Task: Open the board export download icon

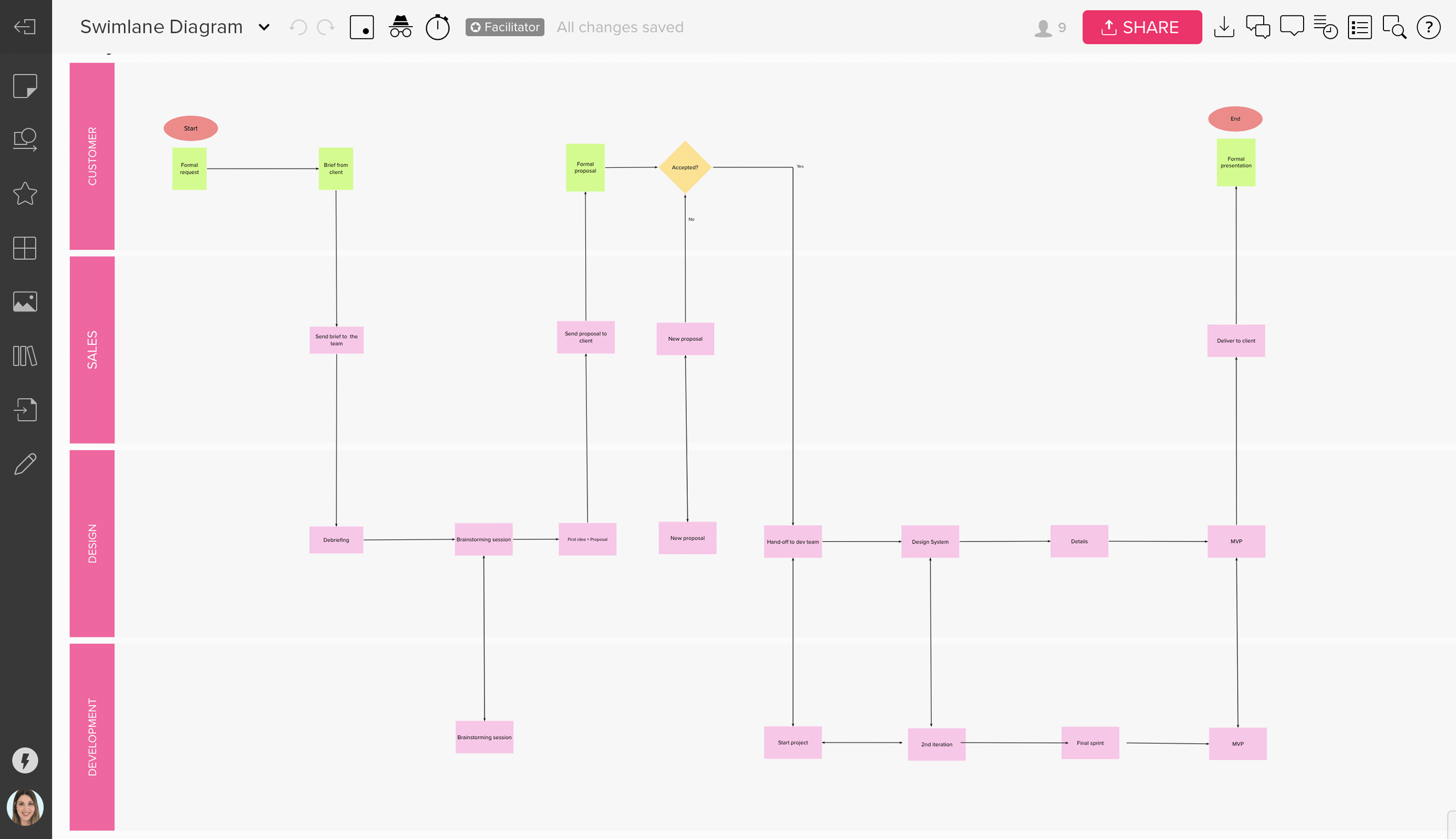Action: [x=1224, y=27]
